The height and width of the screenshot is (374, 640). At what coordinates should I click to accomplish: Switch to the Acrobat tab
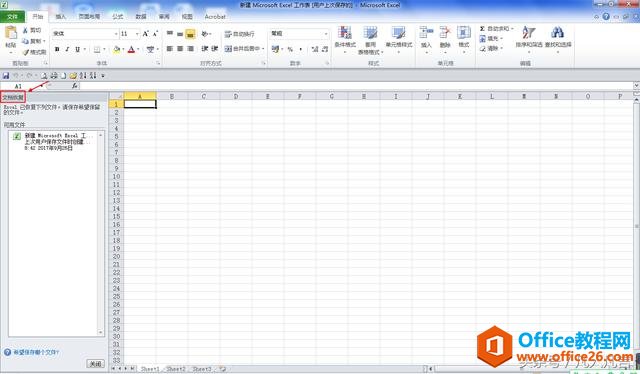[215, 16]
